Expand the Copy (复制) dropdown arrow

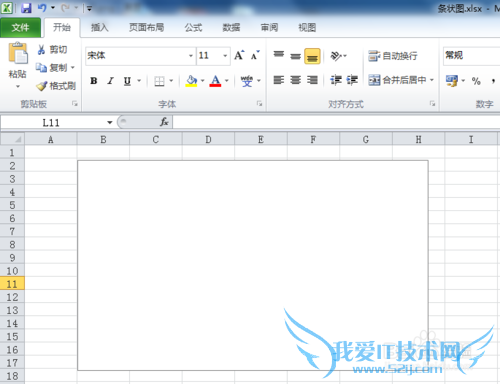[x=72, y=68]
